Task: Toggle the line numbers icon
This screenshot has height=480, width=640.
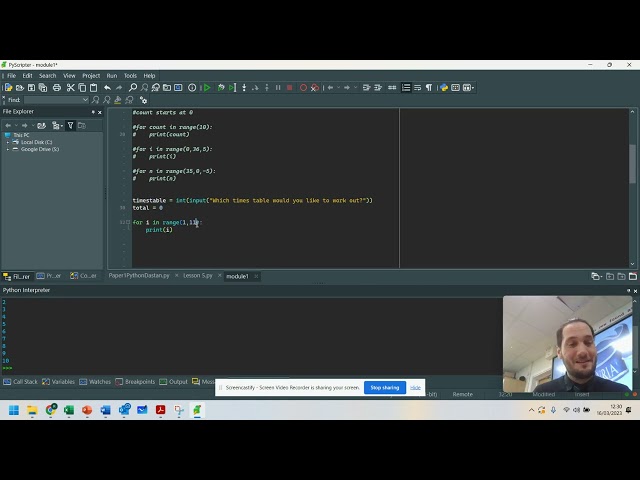Action: click(406, 87)
